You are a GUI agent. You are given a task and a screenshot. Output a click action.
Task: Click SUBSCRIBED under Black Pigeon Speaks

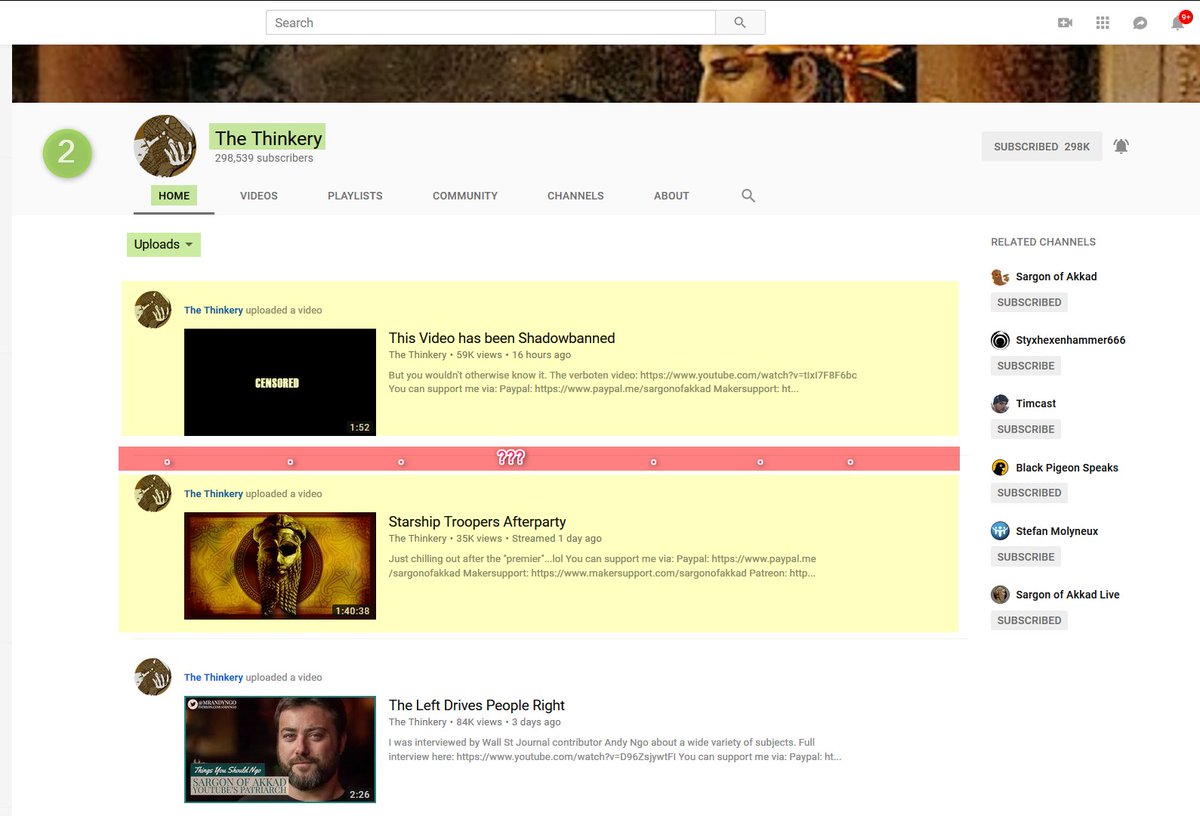(1029, 493)
